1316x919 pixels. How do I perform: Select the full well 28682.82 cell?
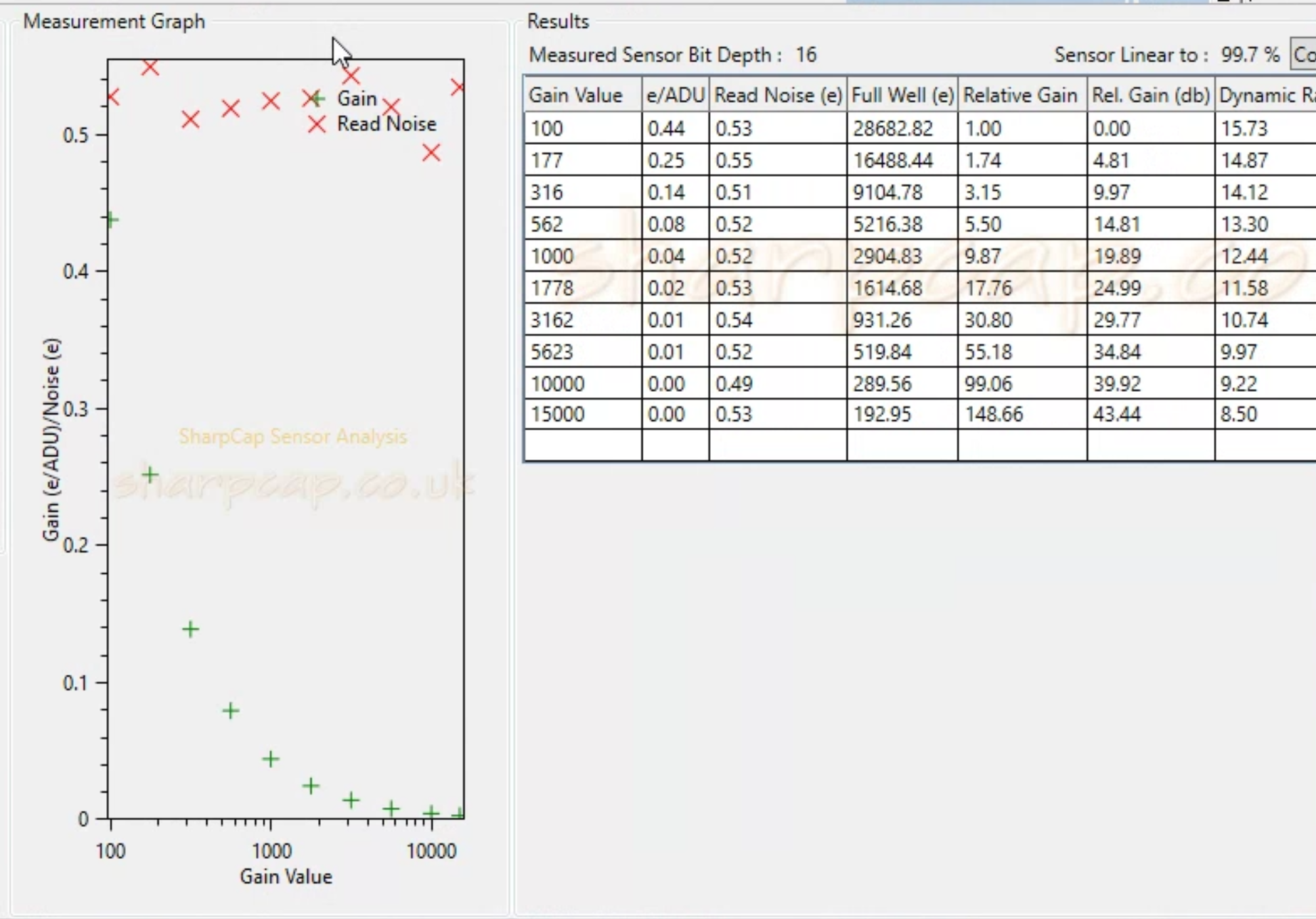(902, 128)
